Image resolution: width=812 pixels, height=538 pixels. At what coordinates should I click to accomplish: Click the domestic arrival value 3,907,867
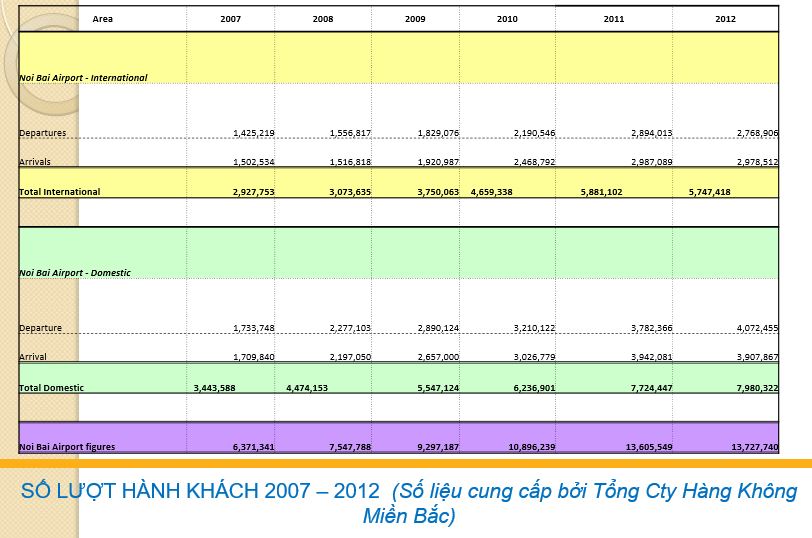click(x=758, y=357)
